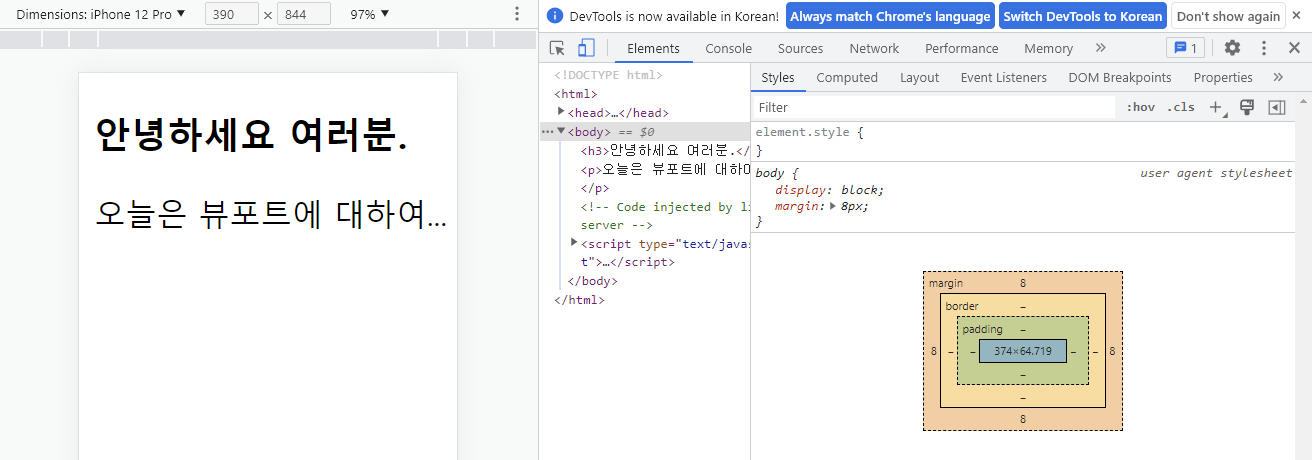Expand the margin shorthand property triangle
Screen dimensions: 1312x460
834,206
